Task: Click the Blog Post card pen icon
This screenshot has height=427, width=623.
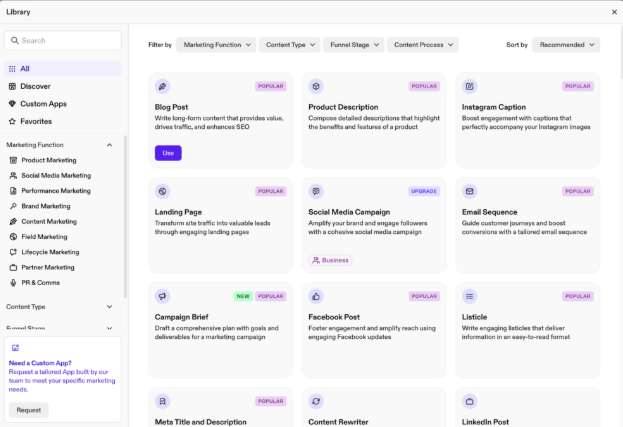Action: (x=163, y=86)
